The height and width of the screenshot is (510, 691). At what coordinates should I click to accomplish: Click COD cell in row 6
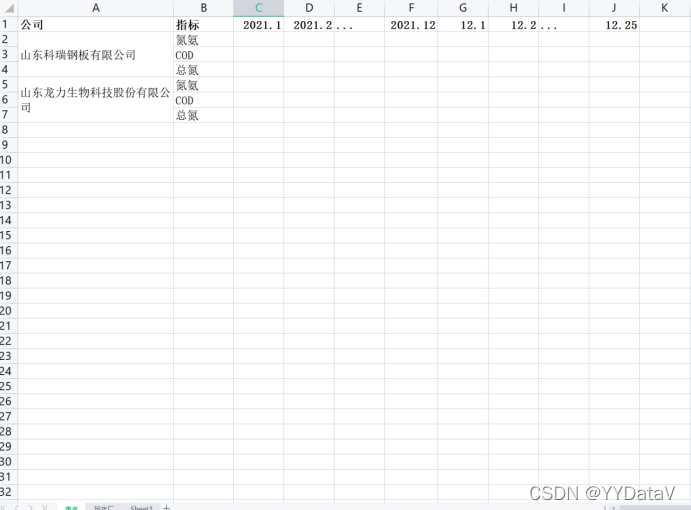(203, 100)
